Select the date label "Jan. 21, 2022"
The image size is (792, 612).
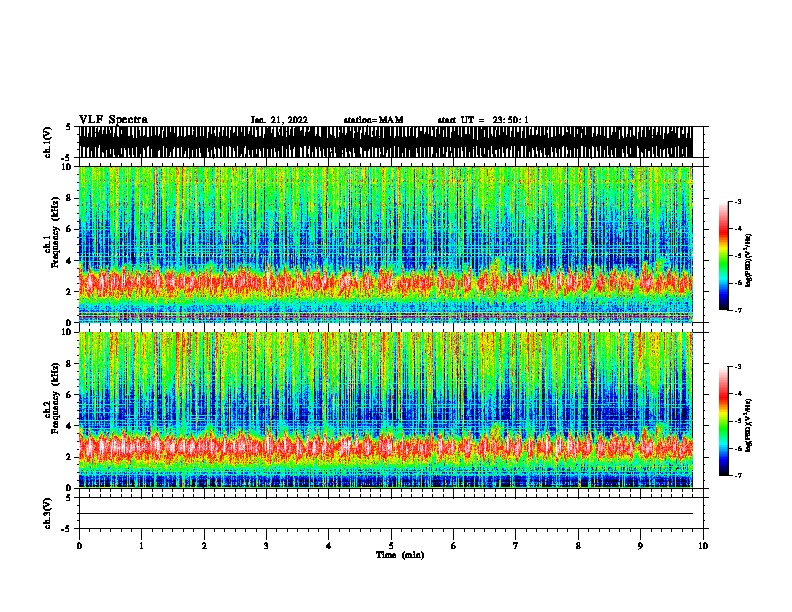279,120
